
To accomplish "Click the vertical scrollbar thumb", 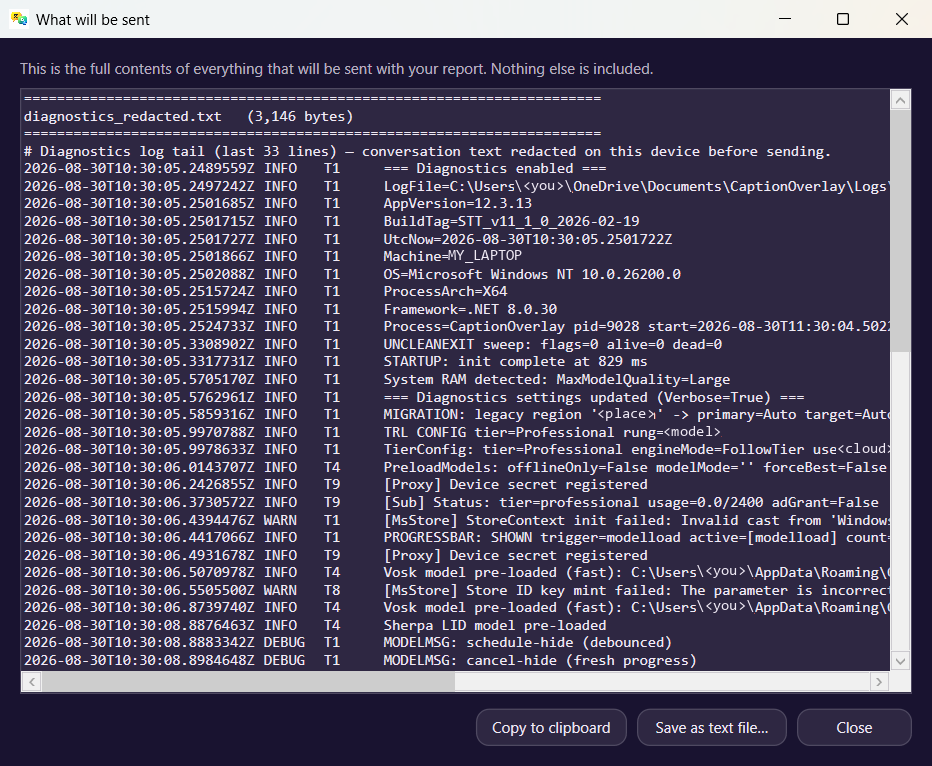I will point(900,231).
